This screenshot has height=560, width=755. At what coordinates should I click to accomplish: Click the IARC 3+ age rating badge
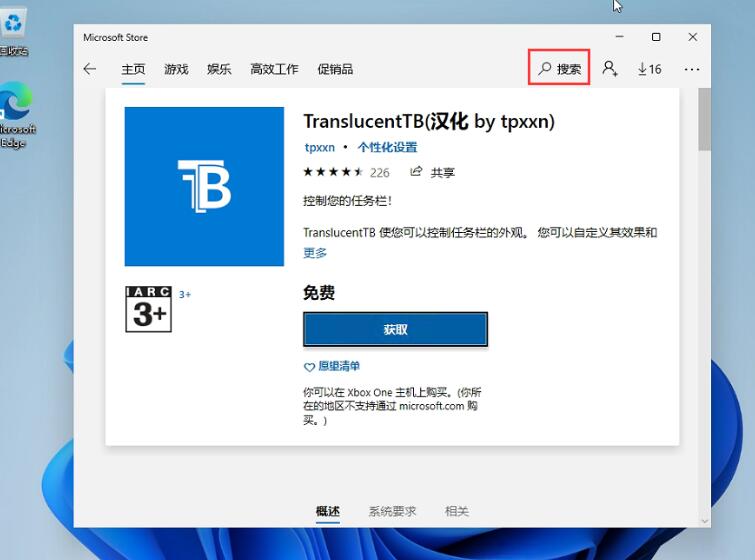tap(148, 309)
